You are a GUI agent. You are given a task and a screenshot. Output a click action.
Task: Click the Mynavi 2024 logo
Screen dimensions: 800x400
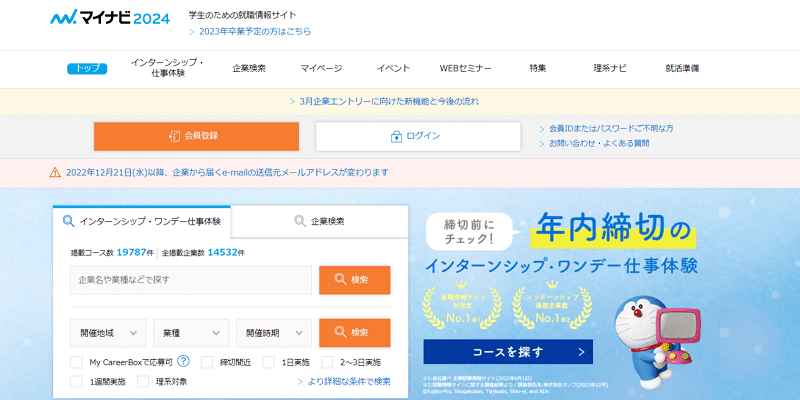(x=110, y=18)
